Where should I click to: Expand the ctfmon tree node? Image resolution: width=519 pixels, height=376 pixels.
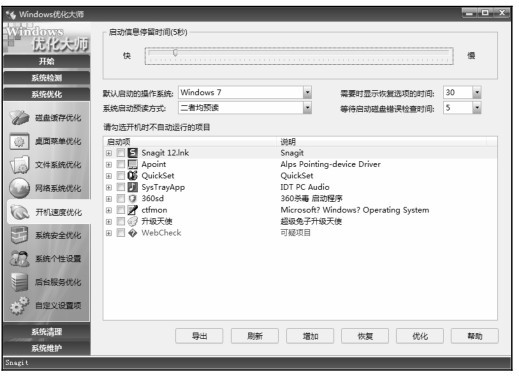(x=109, y=210)
